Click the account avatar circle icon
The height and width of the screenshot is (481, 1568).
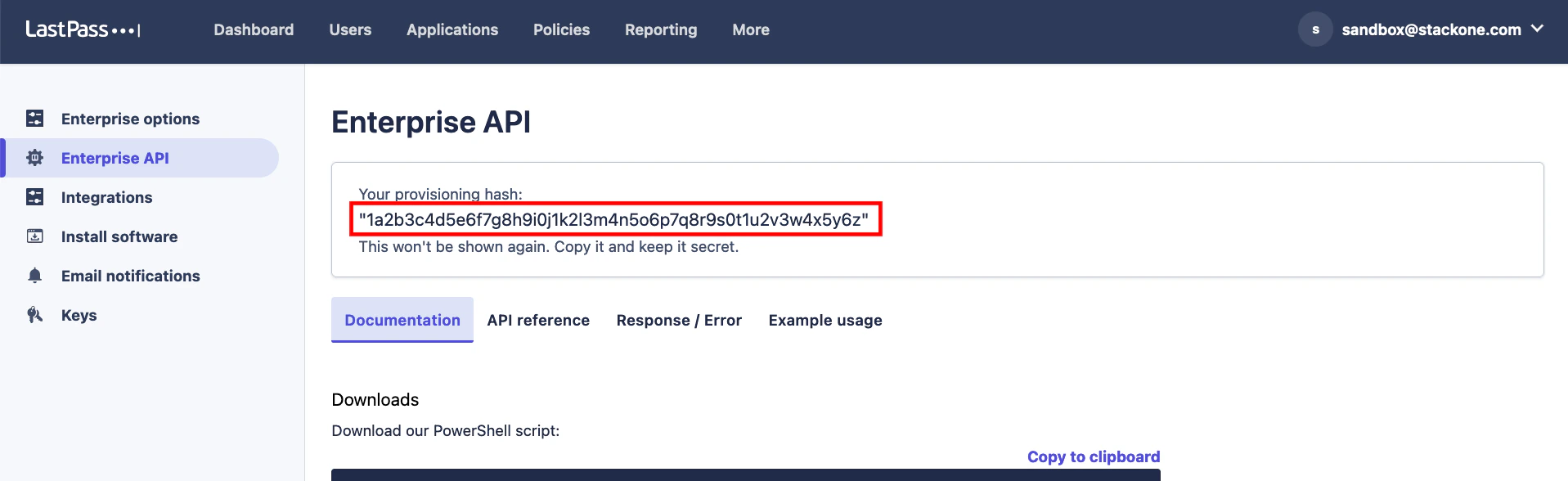1315,29
